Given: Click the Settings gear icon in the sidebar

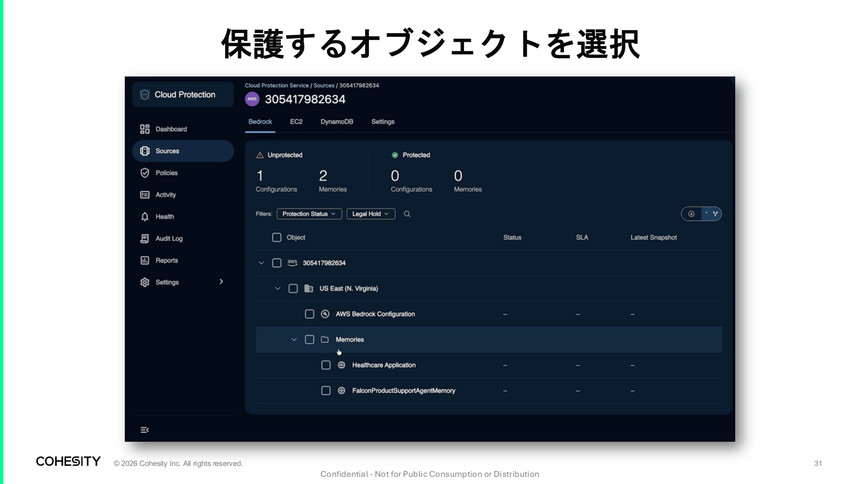Looking at the screenshot, I should pos(145,282).
